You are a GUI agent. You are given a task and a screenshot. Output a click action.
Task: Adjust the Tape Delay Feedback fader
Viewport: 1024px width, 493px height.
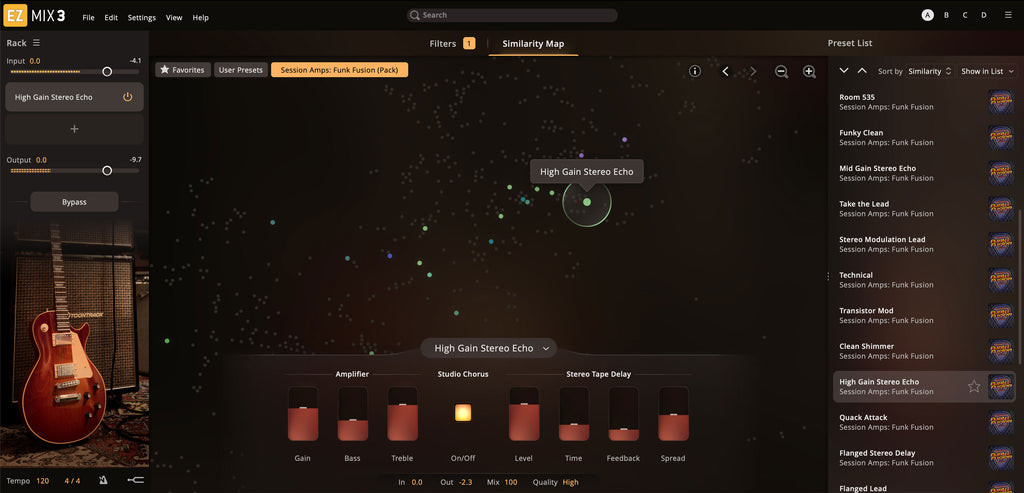624,413
